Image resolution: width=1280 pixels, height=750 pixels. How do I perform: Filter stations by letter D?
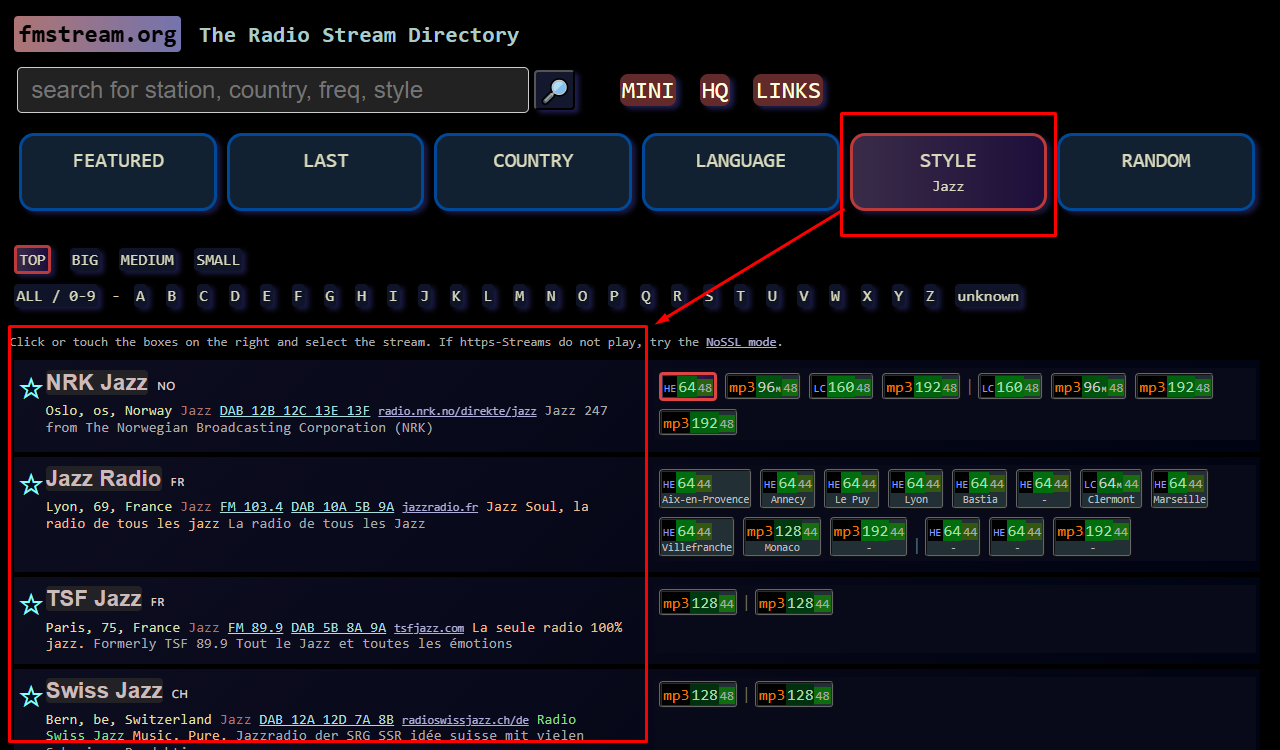click(x=235, y=296)
